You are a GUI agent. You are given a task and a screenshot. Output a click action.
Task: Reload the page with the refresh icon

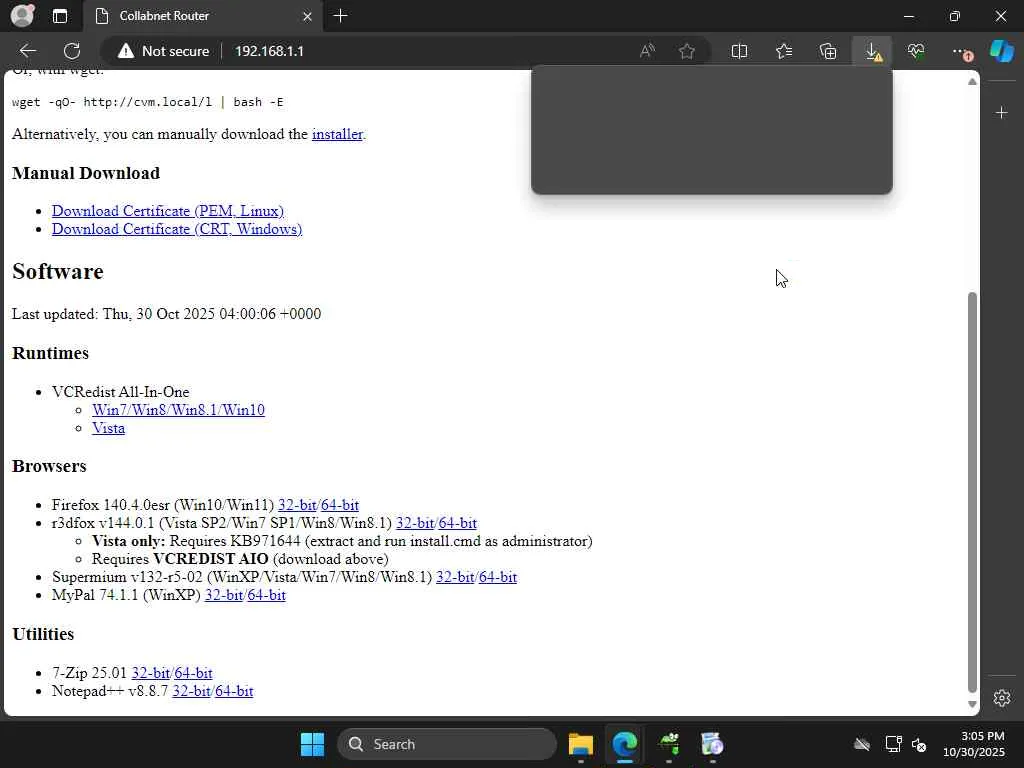(x=72, y=51)
